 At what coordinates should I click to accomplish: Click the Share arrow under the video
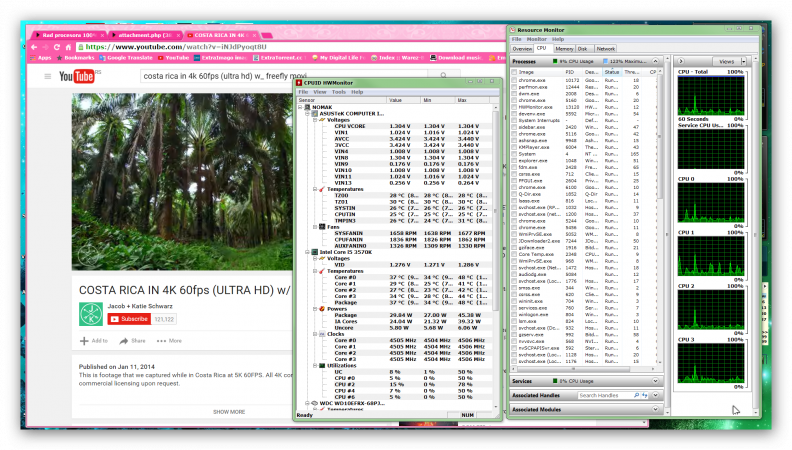pos(123,341)
